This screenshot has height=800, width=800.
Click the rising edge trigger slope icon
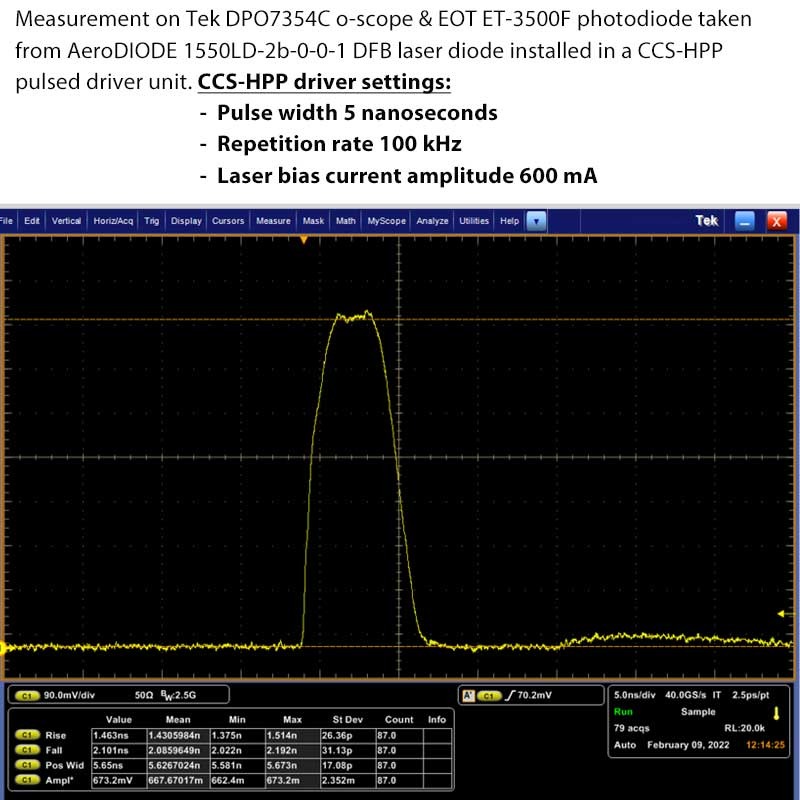(x=510, y=695)
